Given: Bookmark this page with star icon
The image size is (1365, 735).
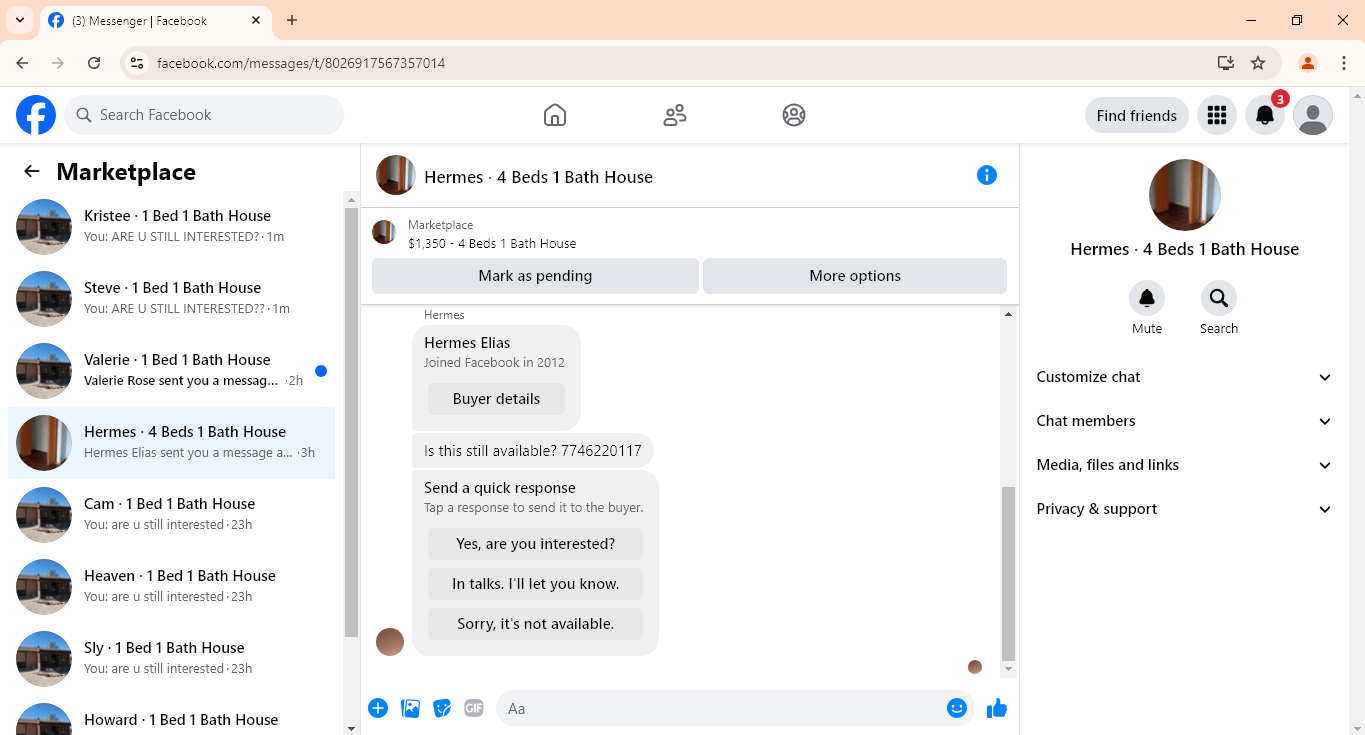Looking at the screenshot, I should 1258,63.
